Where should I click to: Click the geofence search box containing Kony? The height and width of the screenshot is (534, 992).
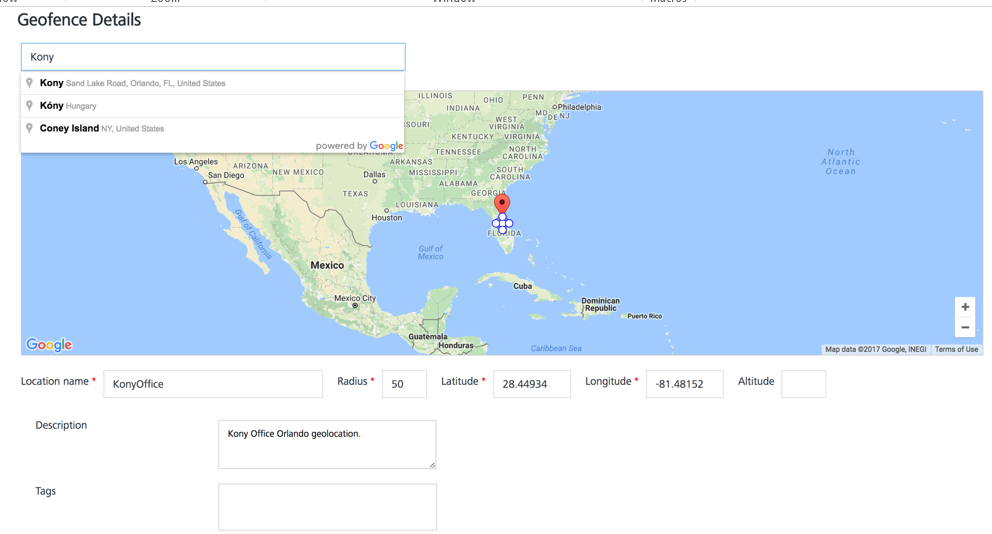tap(213, 57)
